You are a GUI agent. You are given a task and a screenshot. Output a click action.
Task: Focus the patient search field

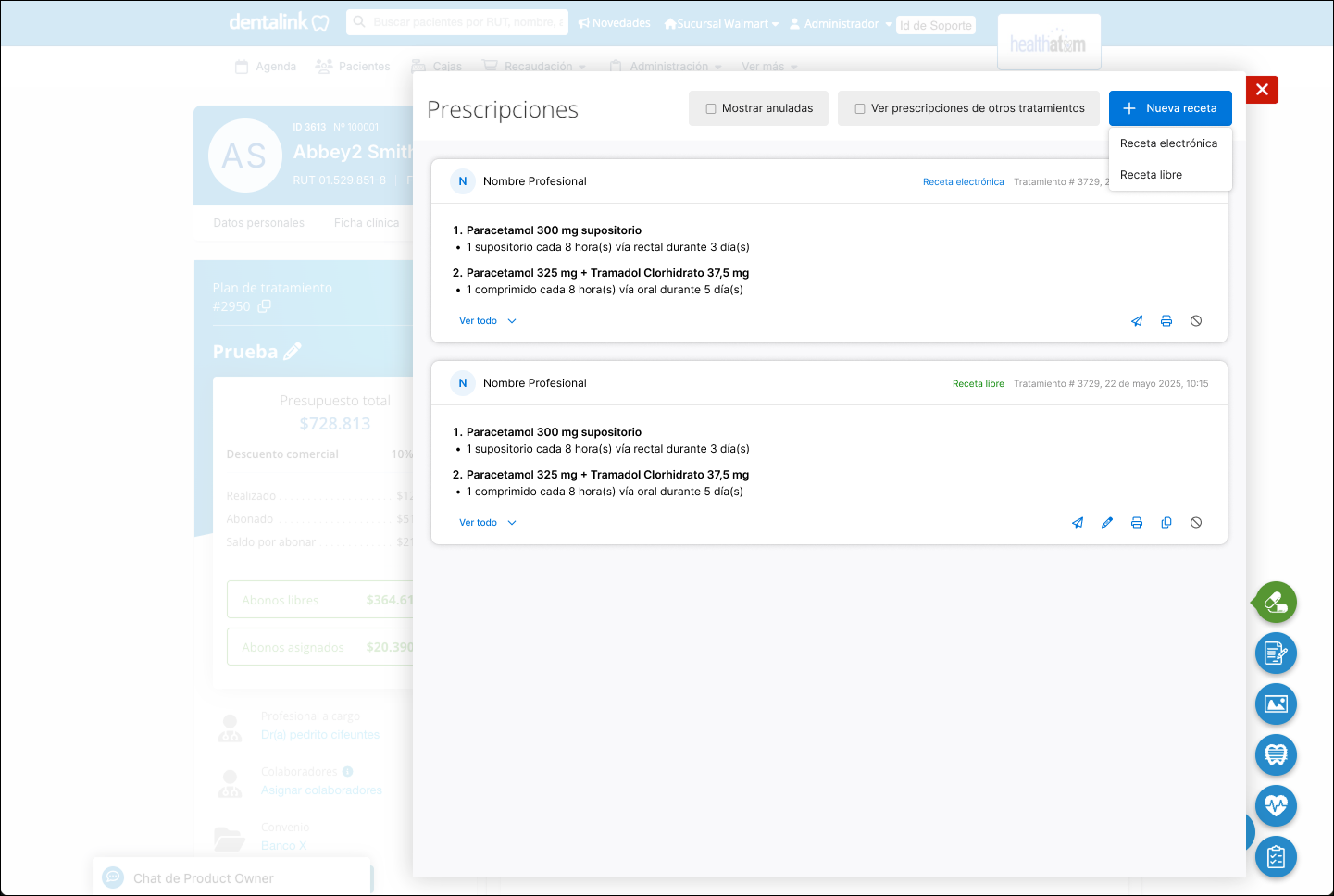coord(457,22)
